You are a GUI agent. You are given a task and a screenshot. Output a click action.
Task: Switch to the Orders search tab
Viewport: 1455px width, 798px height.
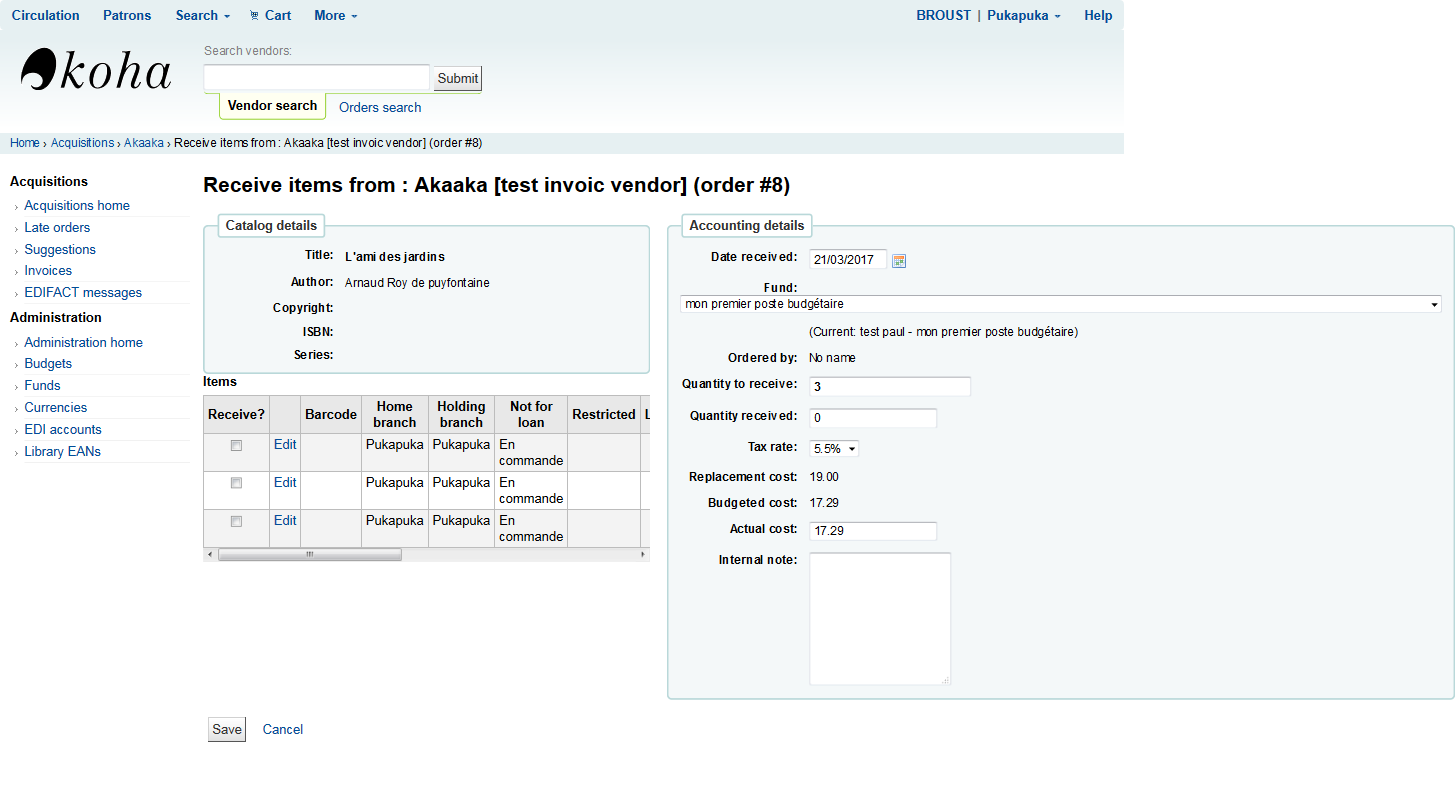point(380,107)
